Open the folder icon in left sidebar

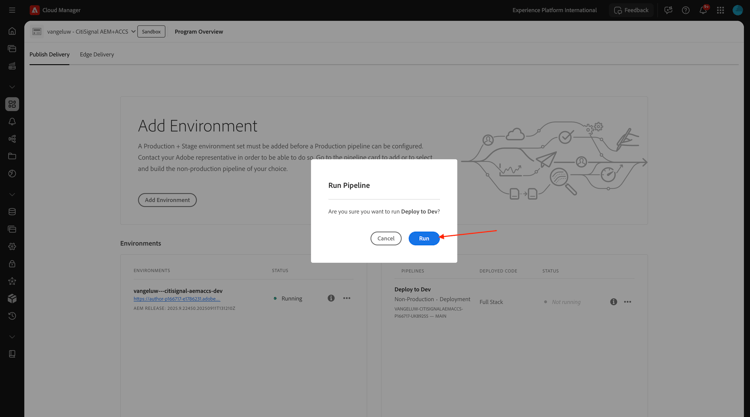click(12, 156)
